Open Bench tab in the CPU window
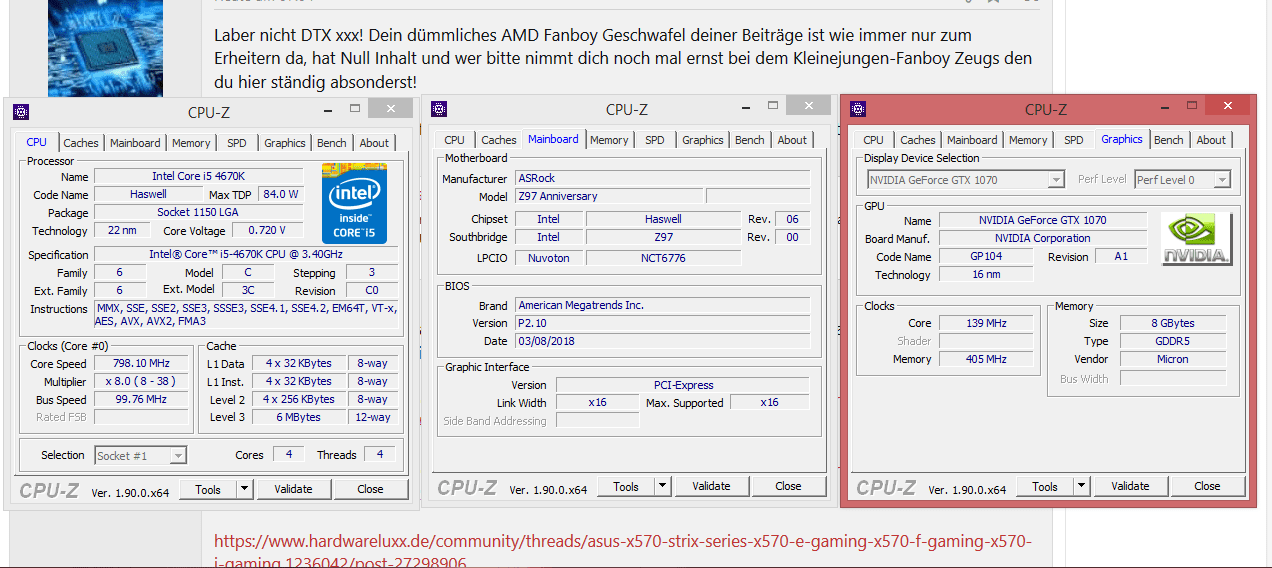 (x=332, y=143)
